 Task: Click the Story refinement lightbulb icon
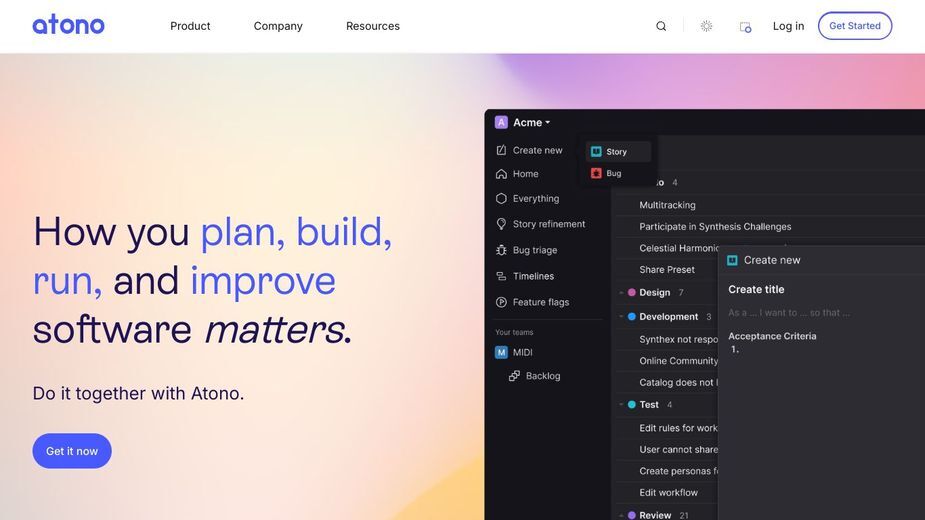click(x=501, y=224)
